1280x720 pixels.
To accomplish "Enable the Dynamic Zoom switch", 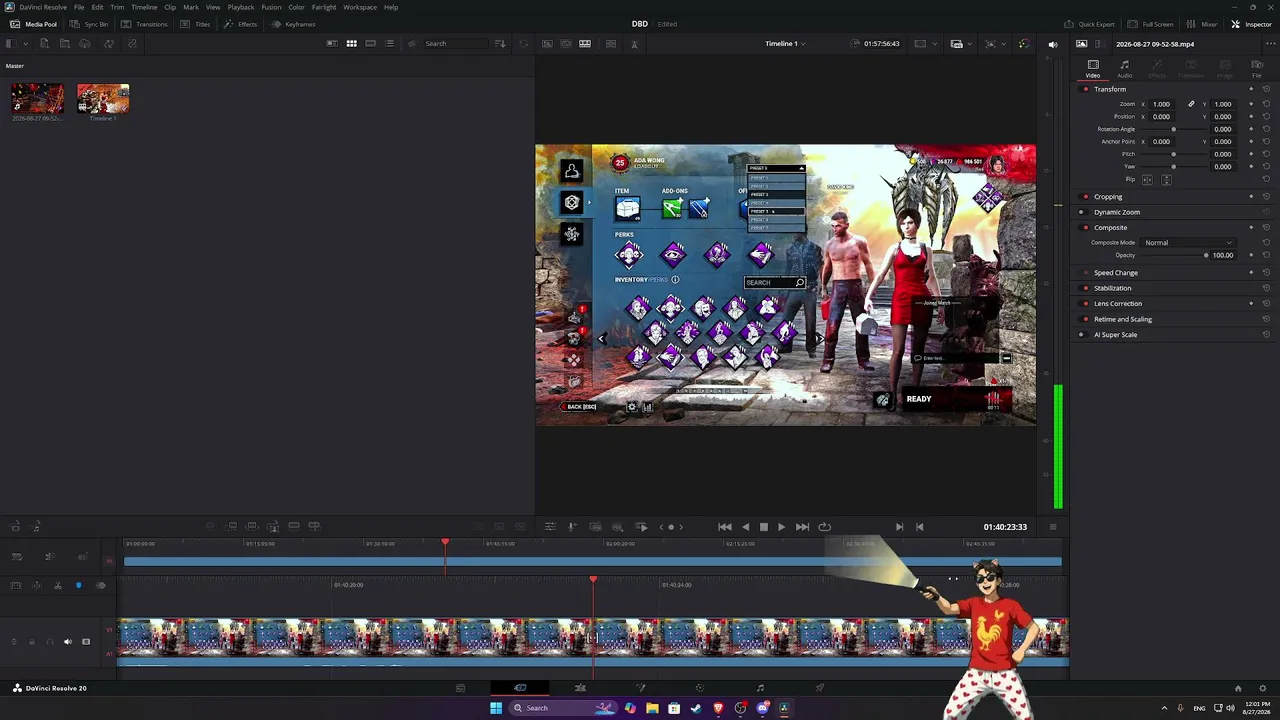I will [x=1081, y=212].
